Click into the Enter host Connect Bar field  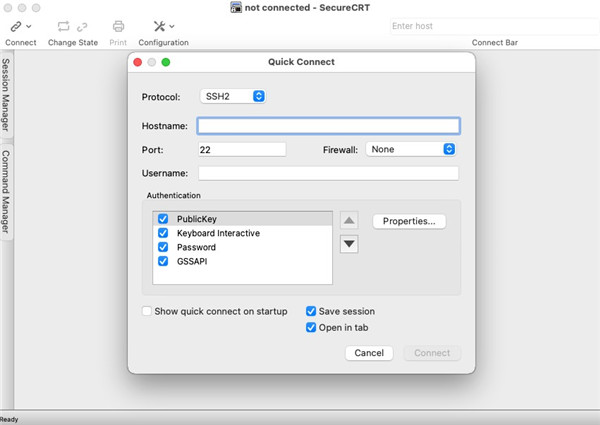(494, 26)
